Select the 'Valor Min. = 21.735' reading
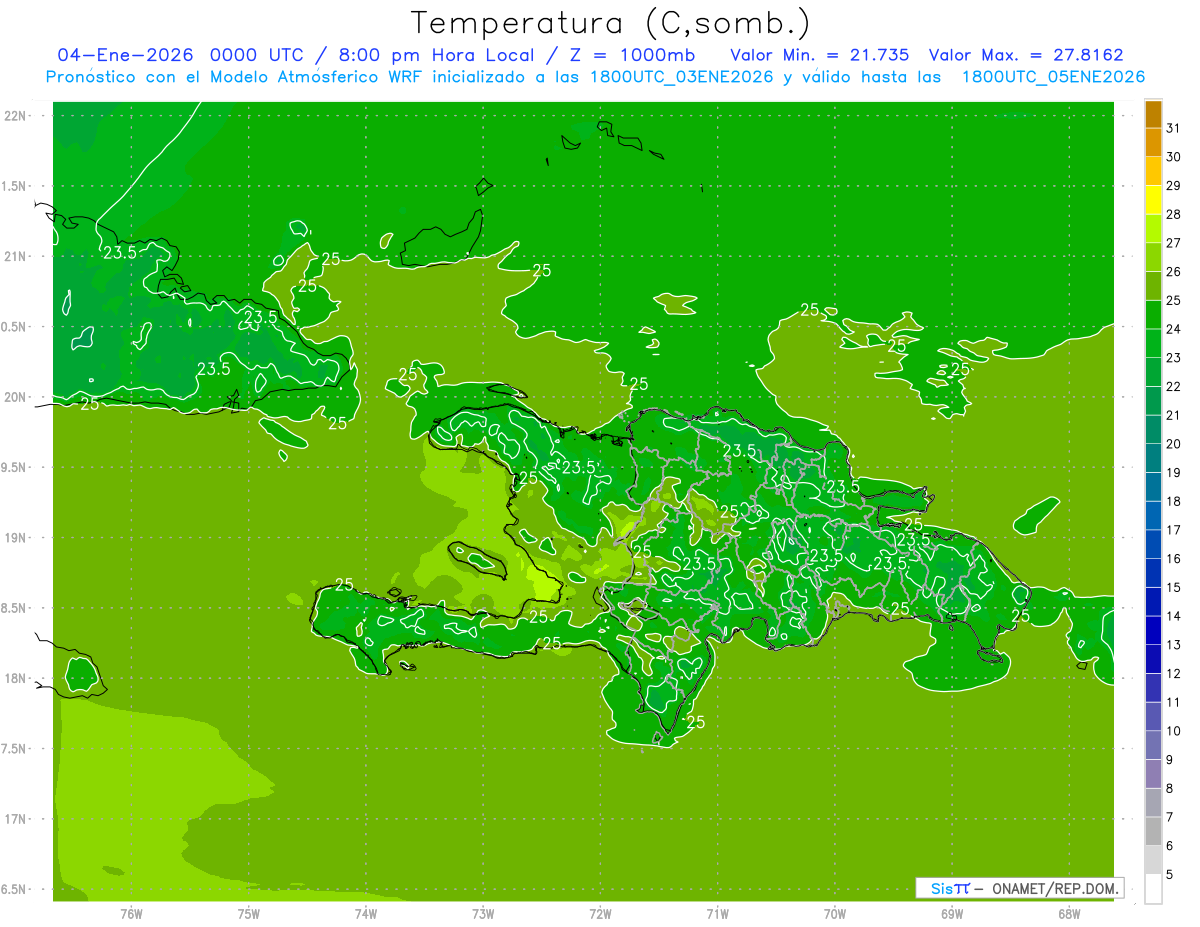The width and height of the screenshot is (1200, 927). click(x=820, y=55)
